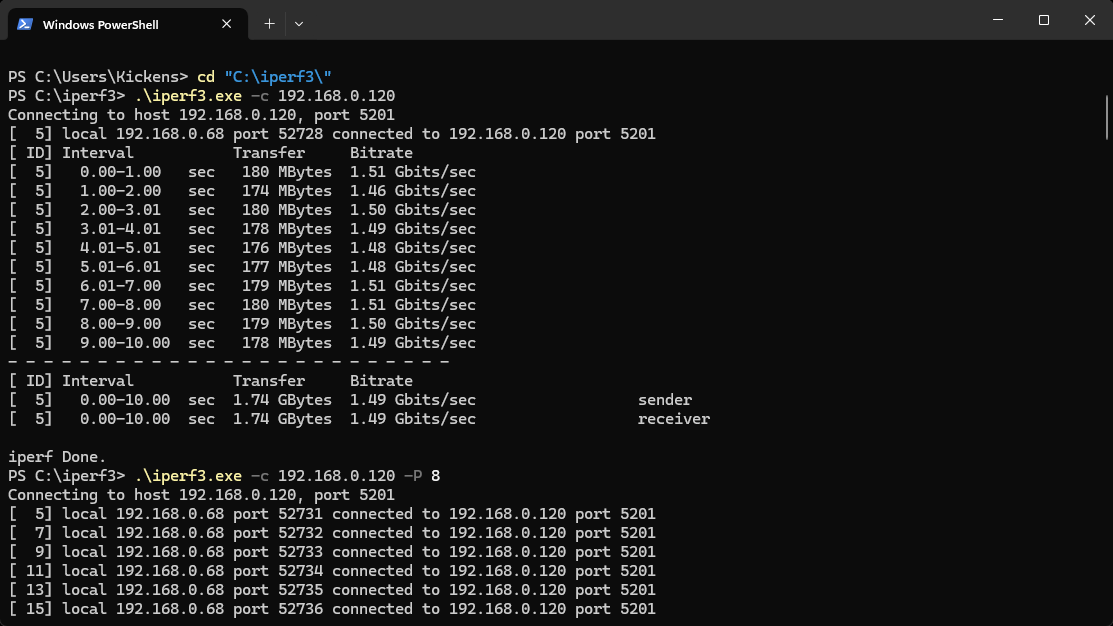Click the "iperf Done." output line
The image size is (1113, 626).
click(x=57, y=457)
